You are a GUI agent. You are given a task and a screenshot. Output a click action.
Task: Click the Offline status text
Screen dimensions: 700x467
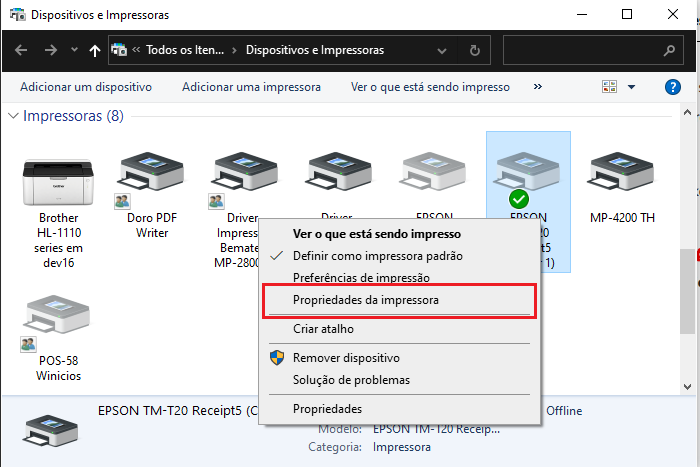coord(564,411)
